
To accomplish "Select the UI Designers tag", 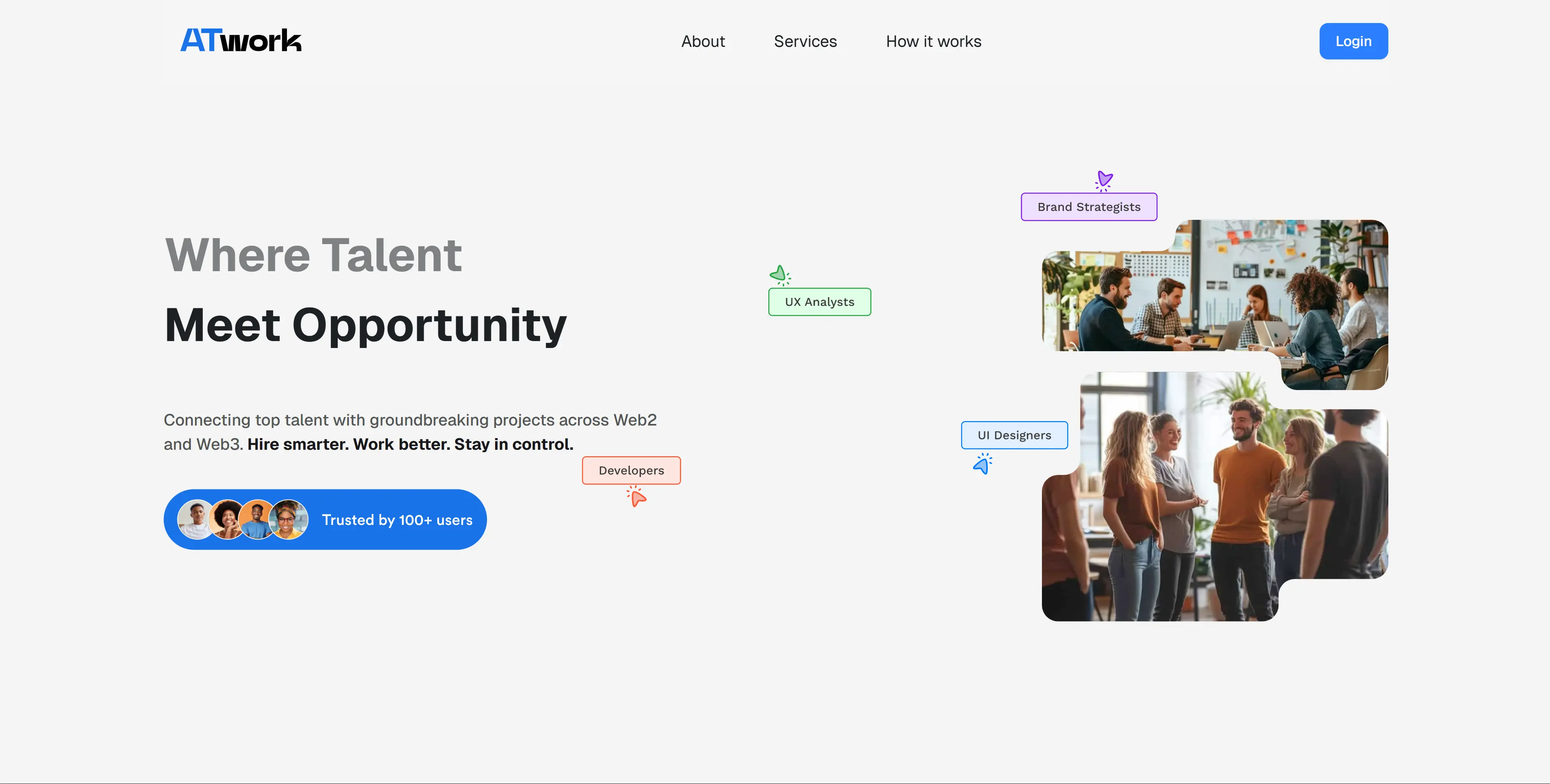I will pos(1014,435).
